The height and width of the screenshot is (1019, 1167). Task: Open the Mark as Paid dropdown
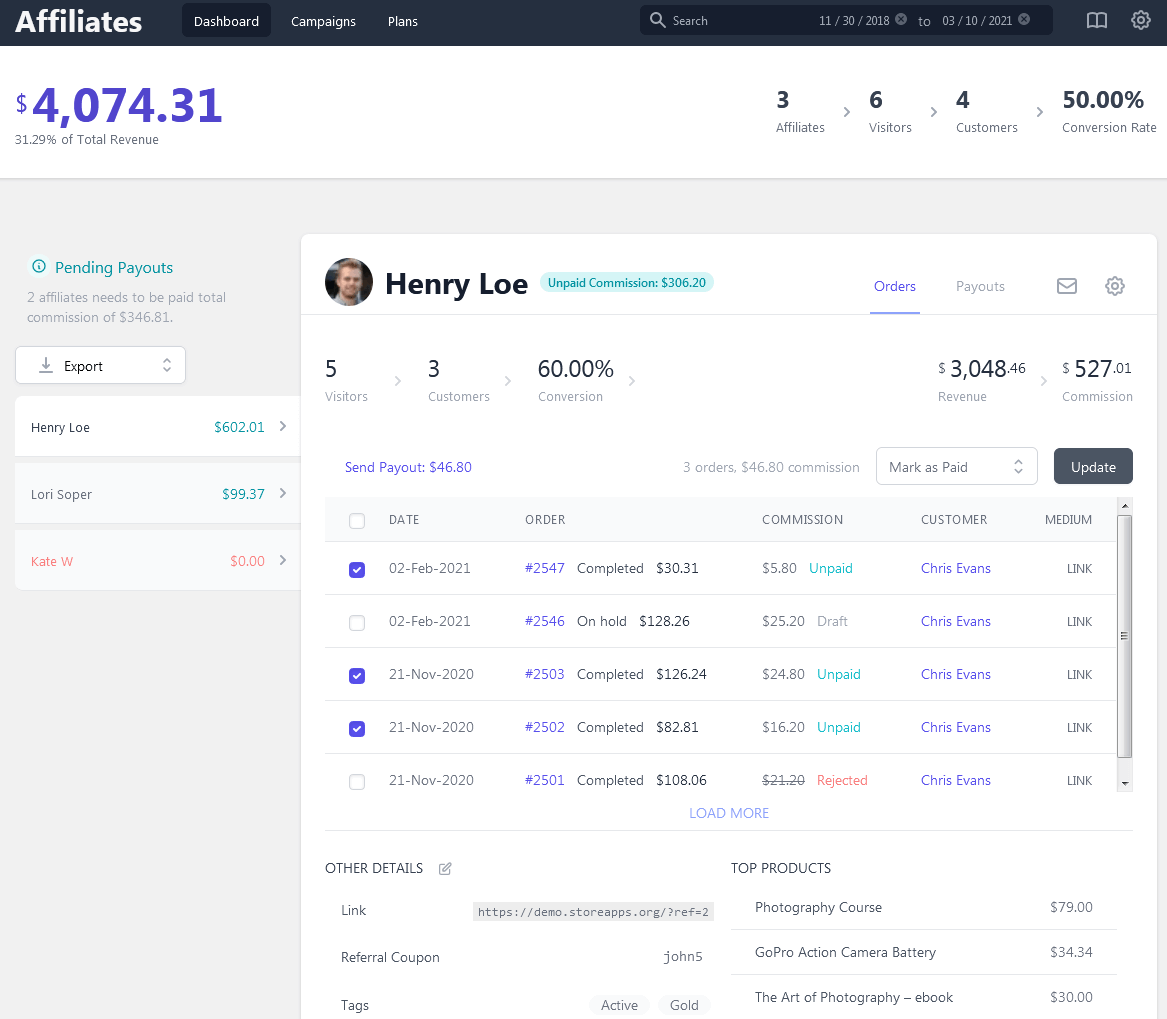click(x=956, y=467)
